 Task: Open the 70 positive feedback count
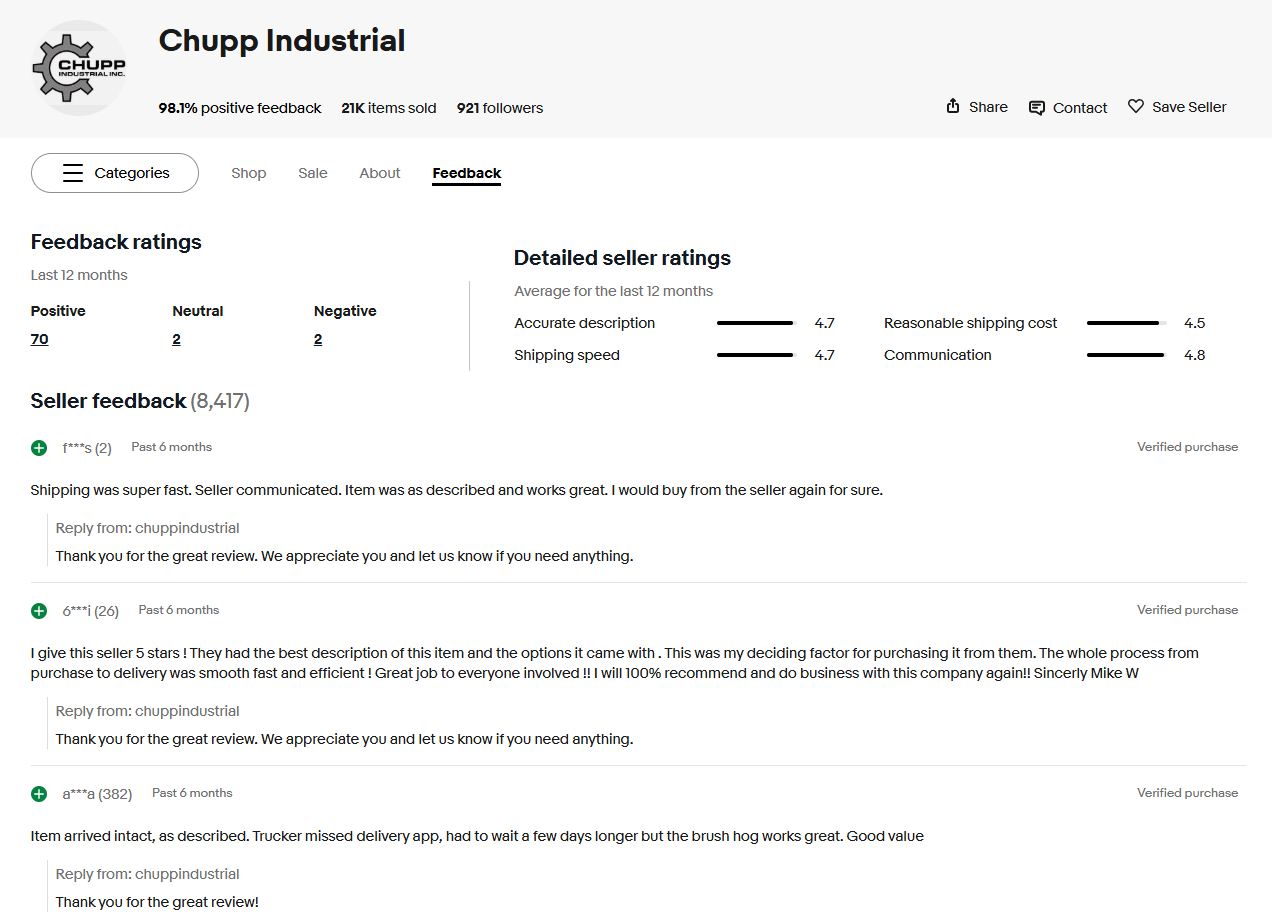pyautogui.click(x=40, y=339)
